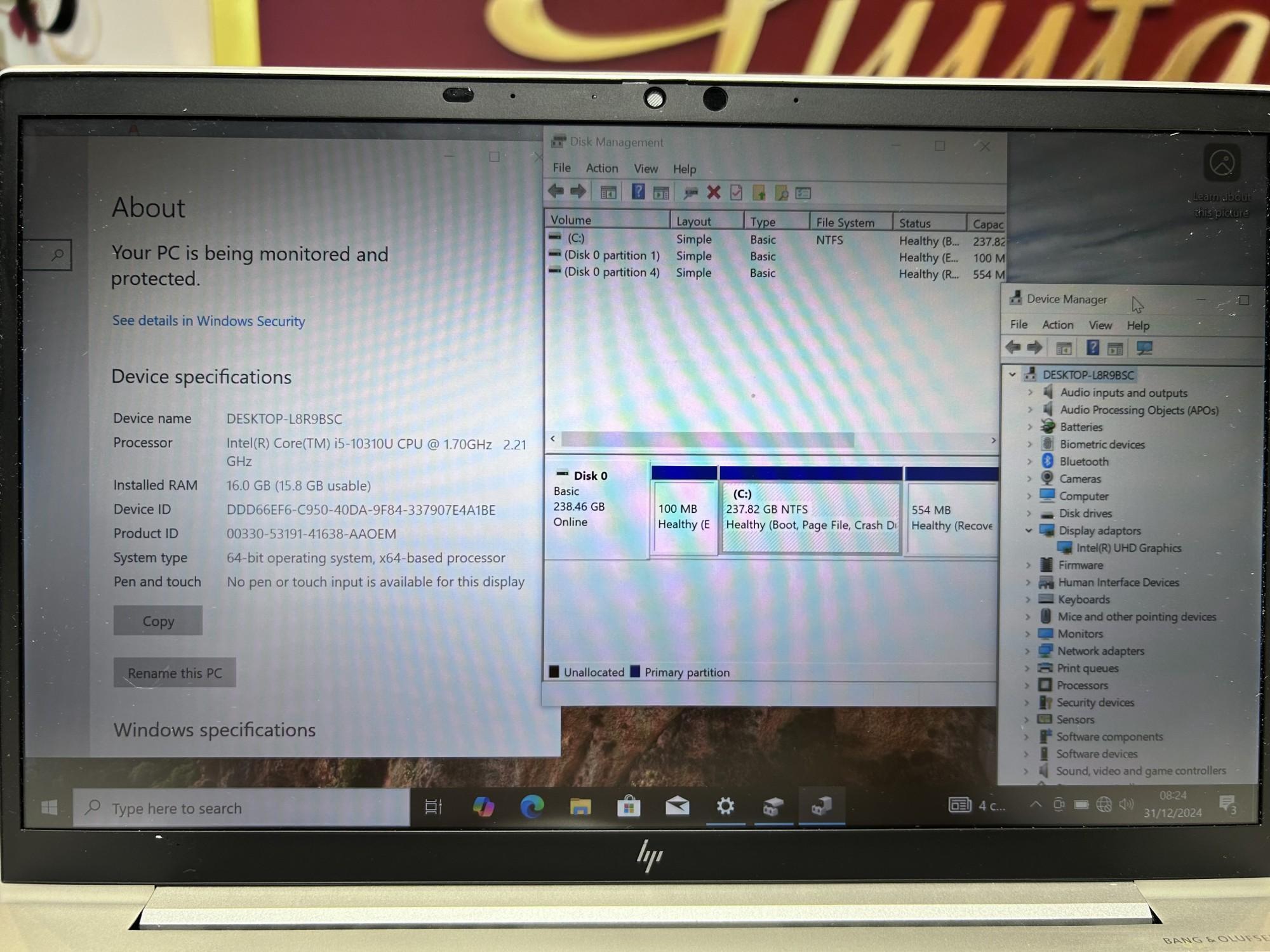Click the File System column header
Screen dimensions: 1270x952
851,223
